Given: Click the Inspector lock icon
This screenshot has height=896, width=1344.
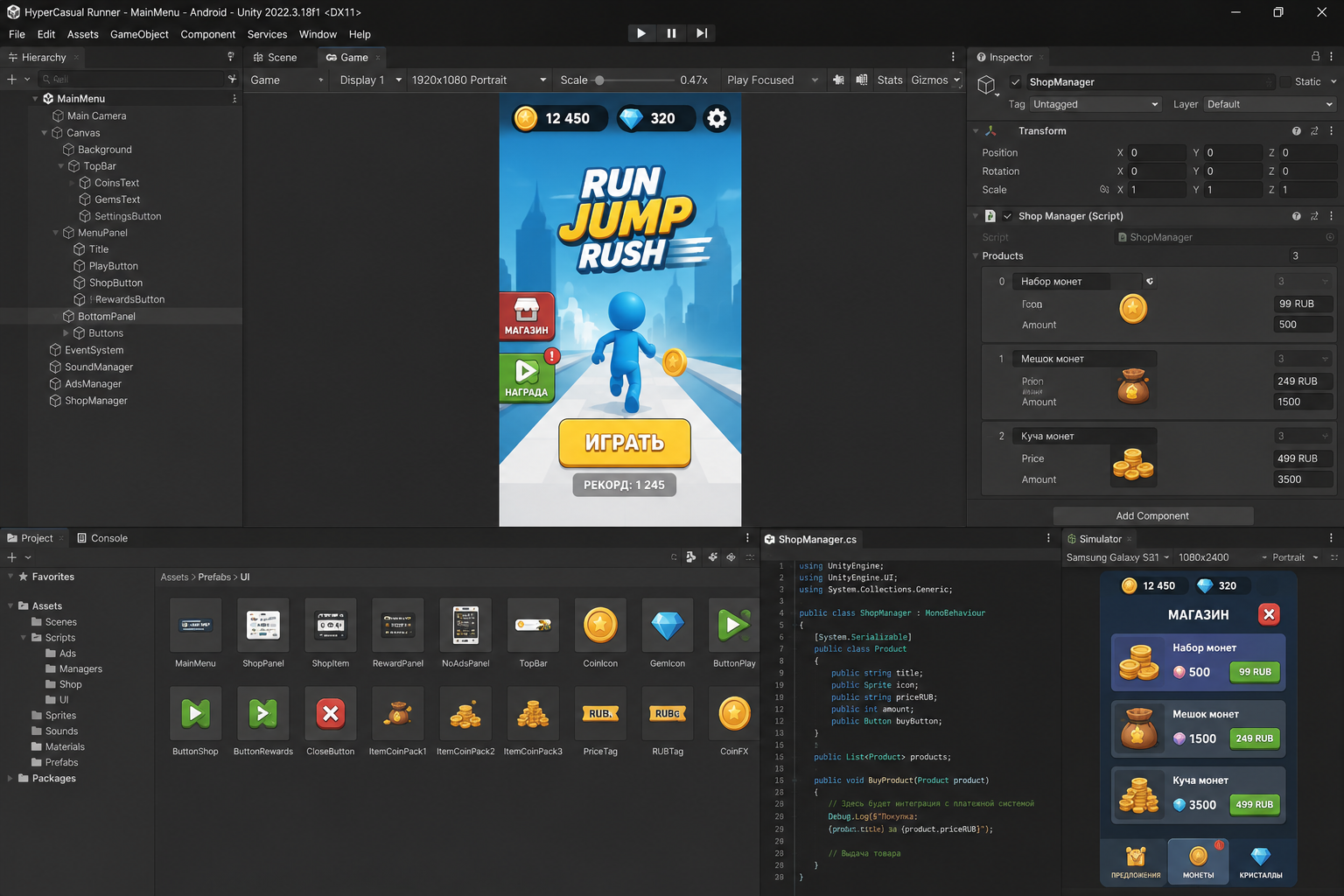Looking at the screenshot, I should click(1315, 57).
